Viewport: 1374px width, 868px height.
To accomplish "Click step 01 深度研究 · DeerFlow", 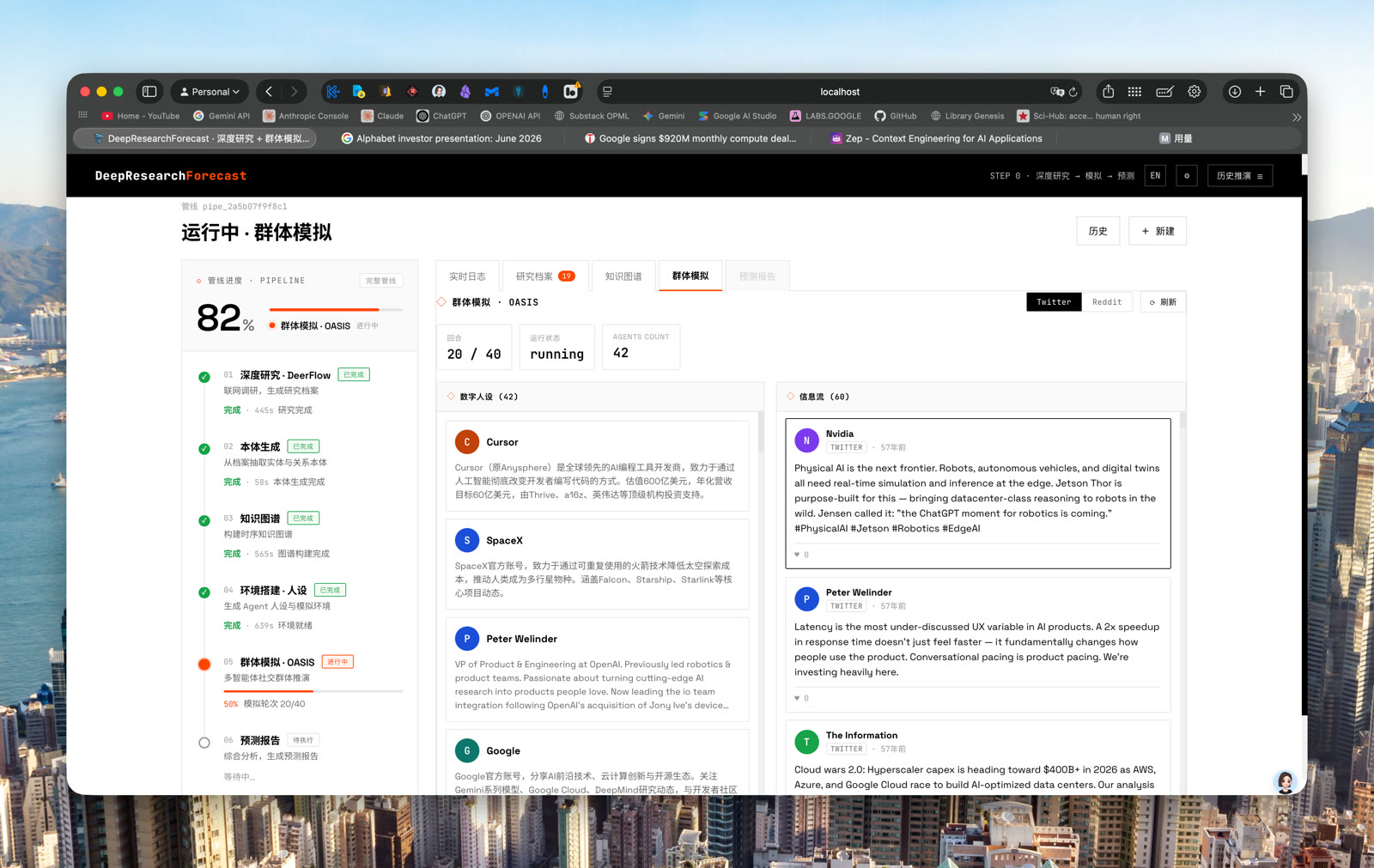I will click(285, 375).
